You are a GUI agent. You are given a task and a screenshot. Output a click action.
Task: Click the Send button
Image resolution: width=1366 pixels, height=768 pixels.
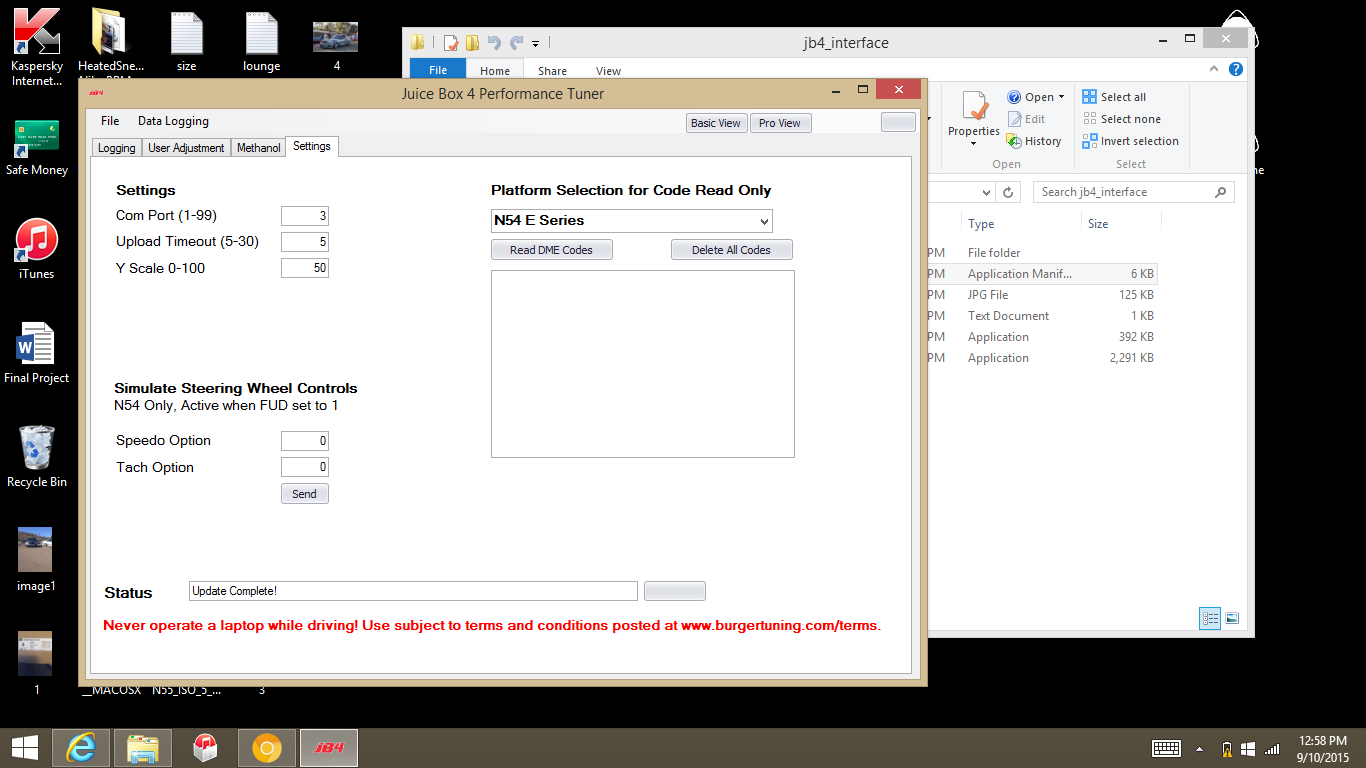tap(304, 494)
